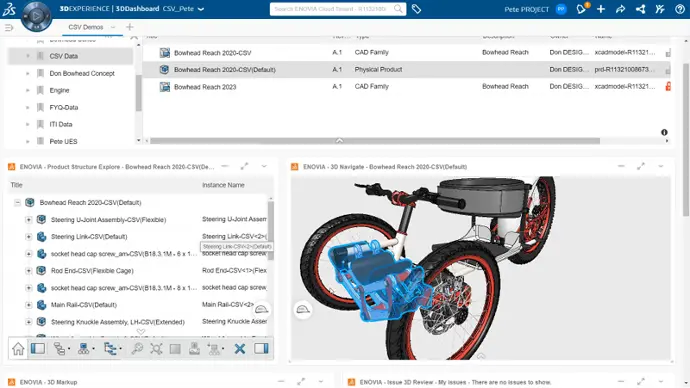Click the Home icon in structure toolbar
The height and width of the screenshot is (388, 690).
(18, 349)
